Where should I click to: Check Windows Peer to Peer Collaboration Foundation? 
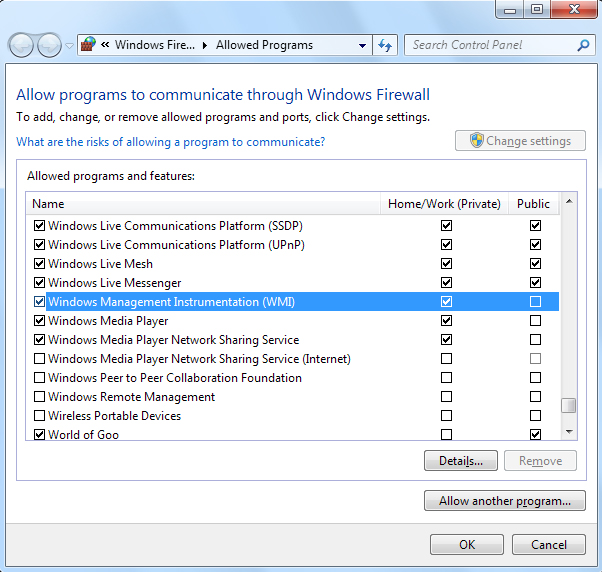pos(40,377)
